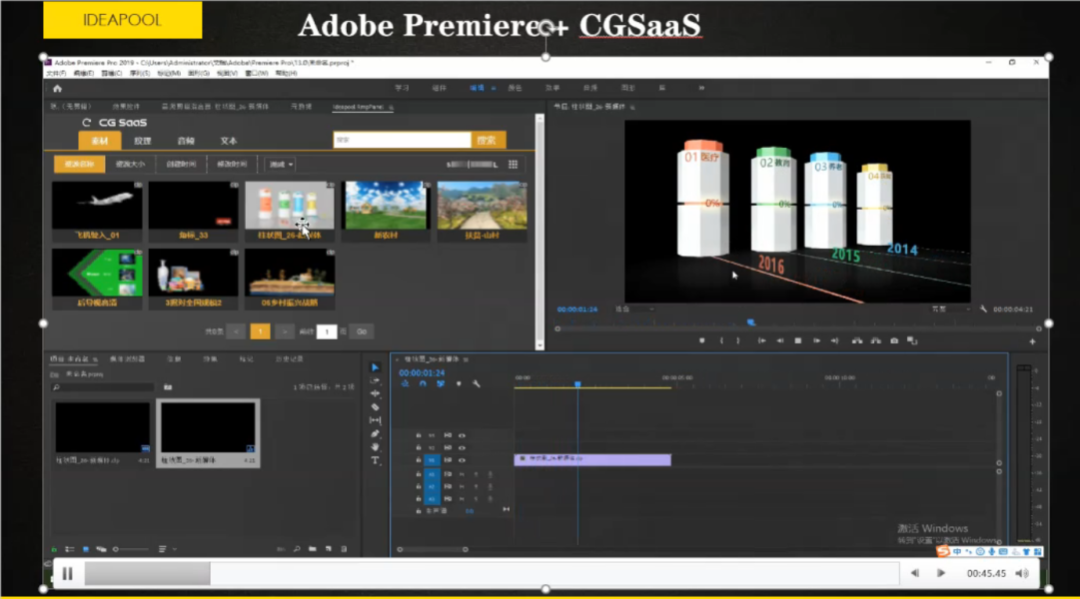The height and width of the screenshot is (599, 1080).
Task: Open timeline display settings wrench
Action: pos(477,383)
